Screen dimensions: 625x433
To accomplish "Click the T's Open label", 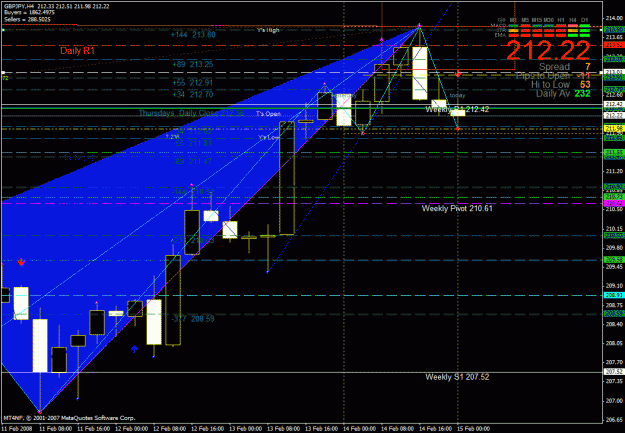I will (x=268, y=114).
